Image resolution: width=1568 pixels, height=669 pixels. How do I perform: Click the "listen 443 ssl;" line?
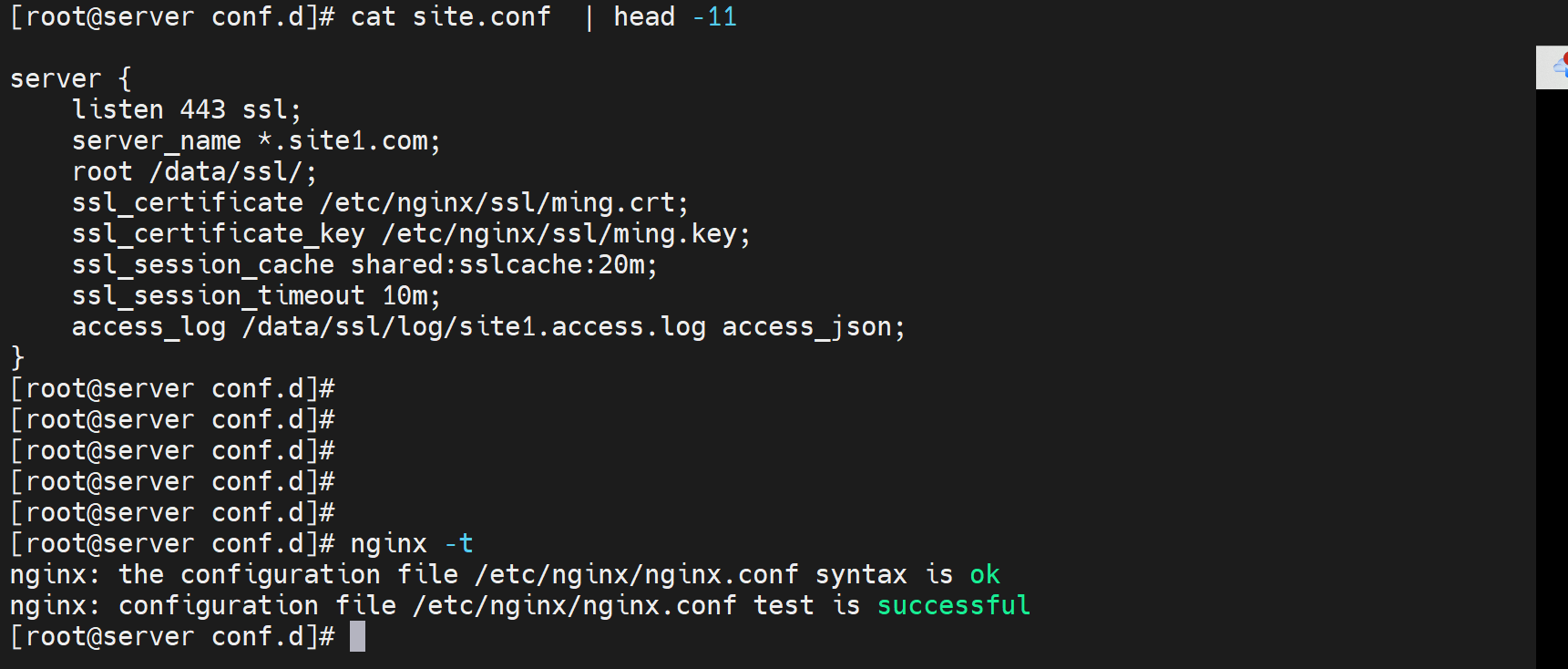point(186,109)
